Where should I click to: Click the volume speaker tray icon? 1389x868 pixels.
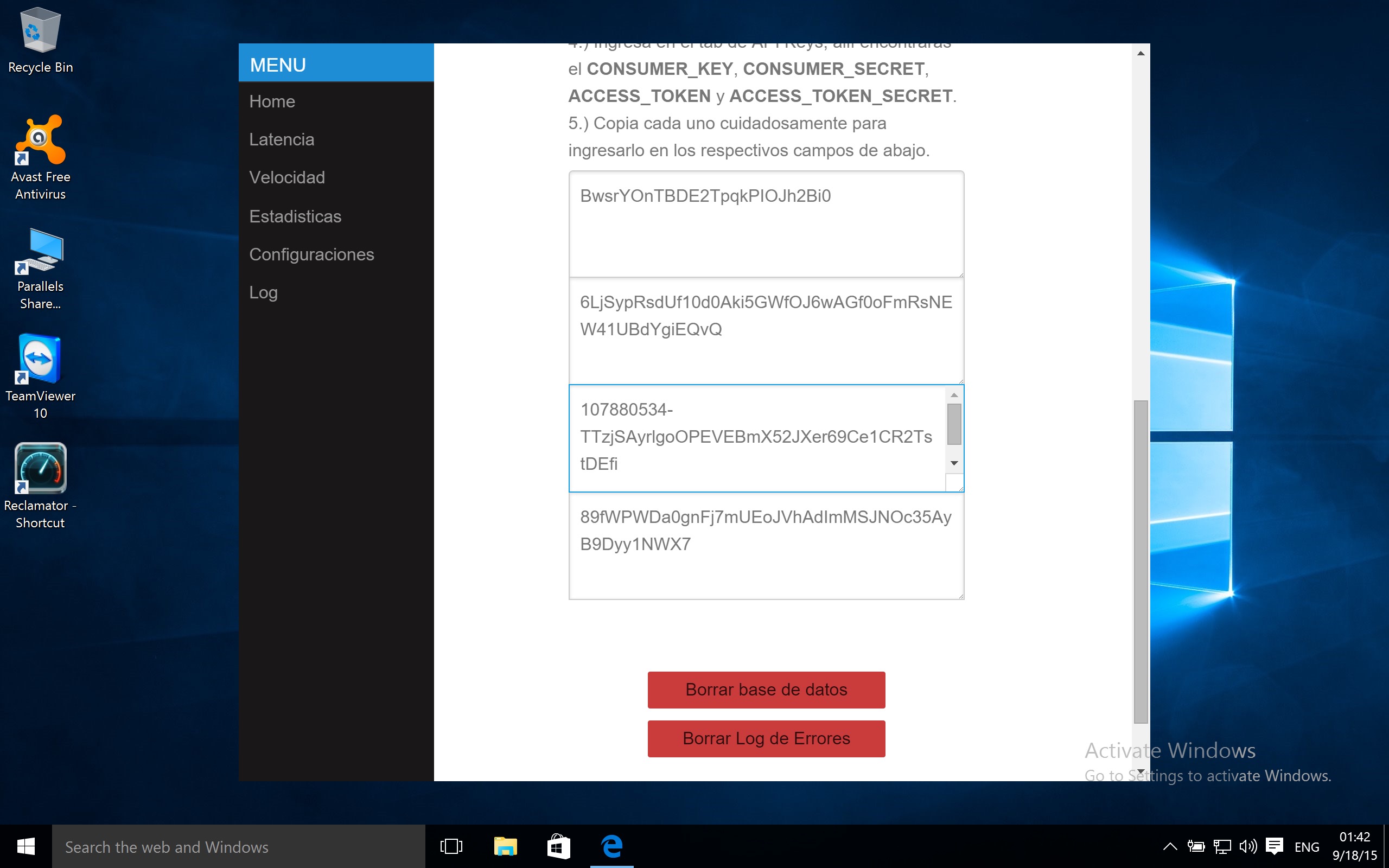[1248, 846]
